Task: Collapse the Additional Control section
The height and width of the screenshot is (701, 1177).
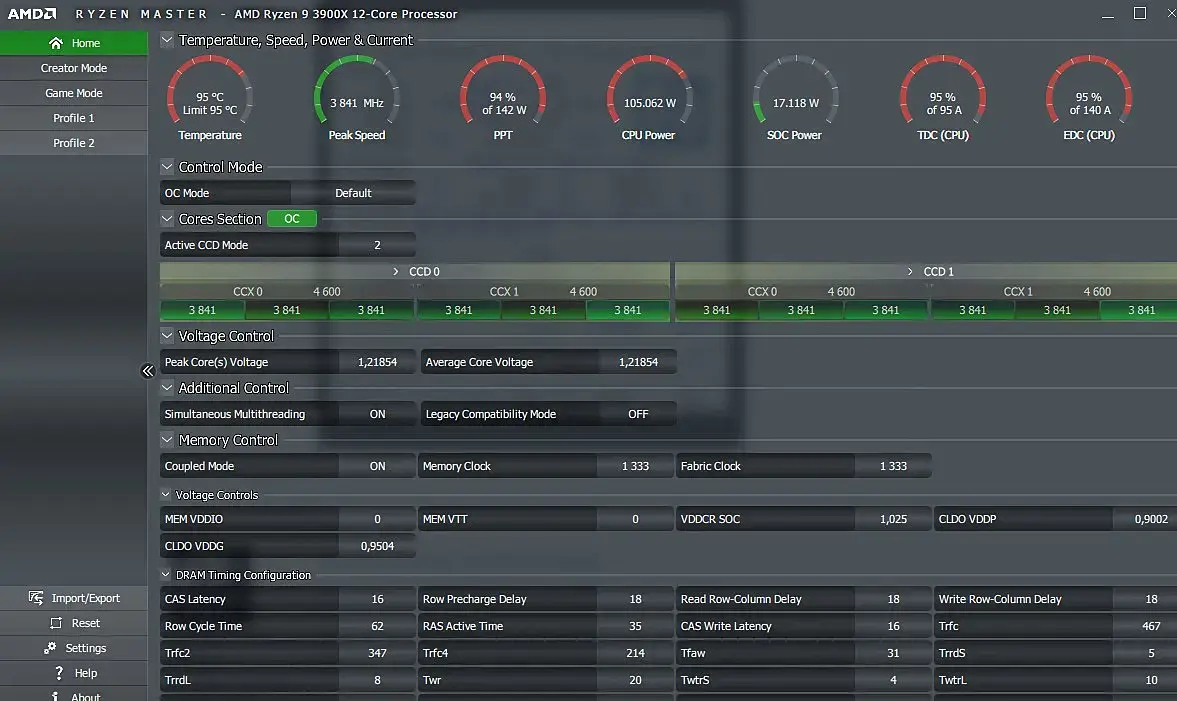Action: click(x=167, y=387)
